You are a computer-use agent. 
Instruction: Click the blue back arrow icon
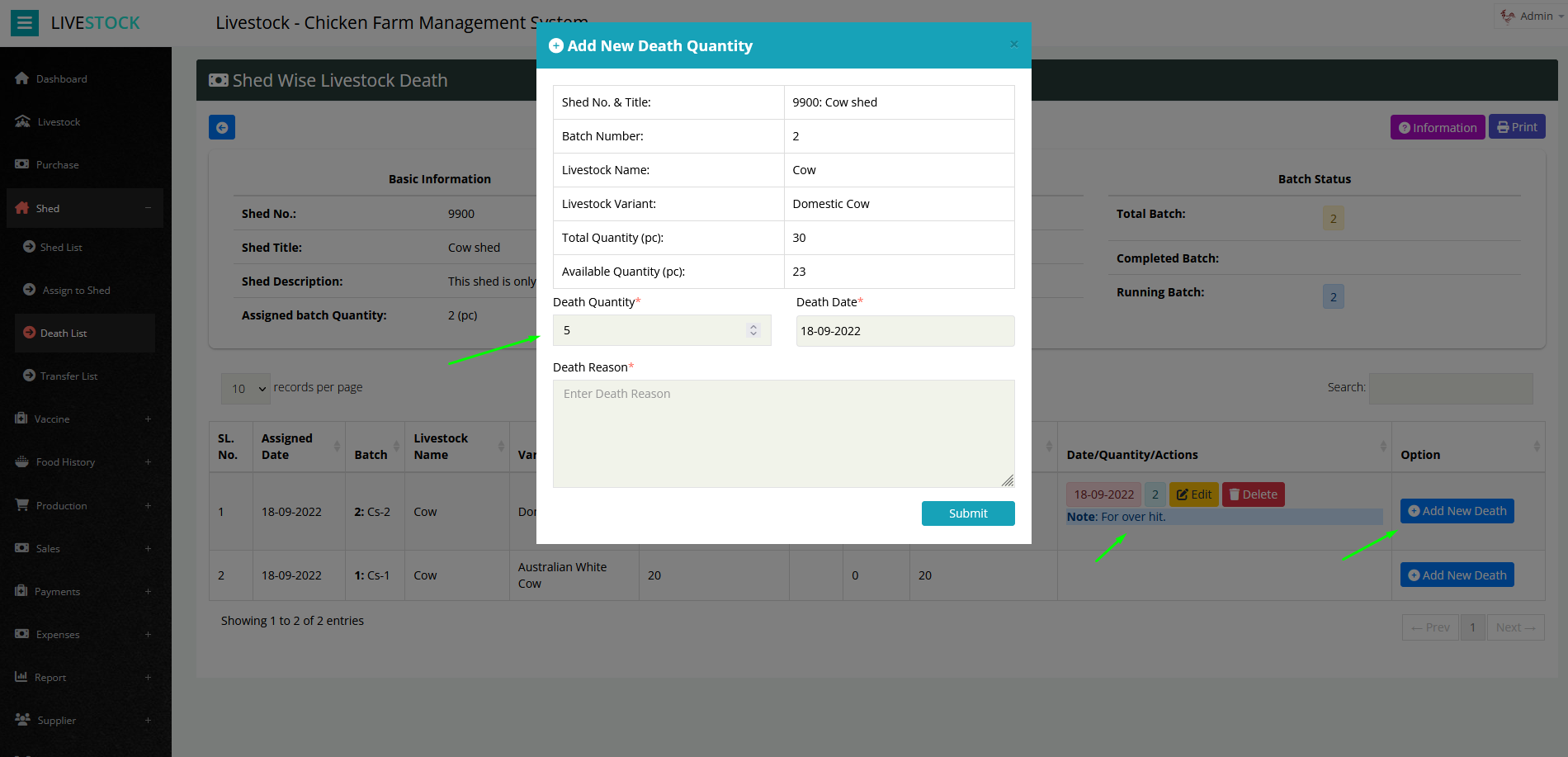click(222, 127)
